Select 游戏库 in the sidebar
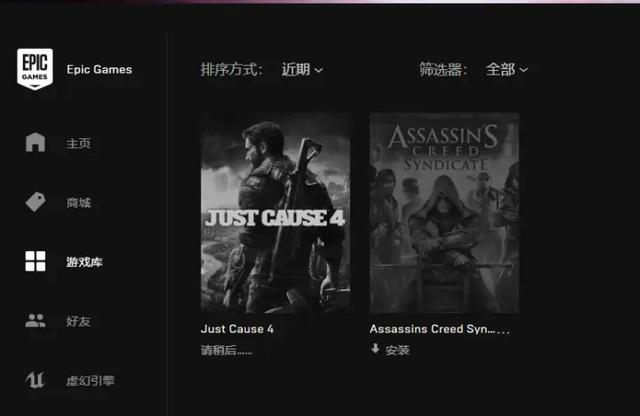This screenshot has width=640, height=416. pyautogui.click(x=84, y=262)
